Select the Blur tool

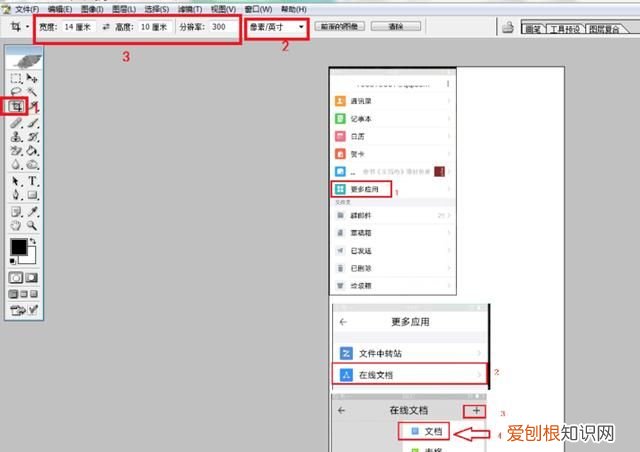tap(16, 165)
